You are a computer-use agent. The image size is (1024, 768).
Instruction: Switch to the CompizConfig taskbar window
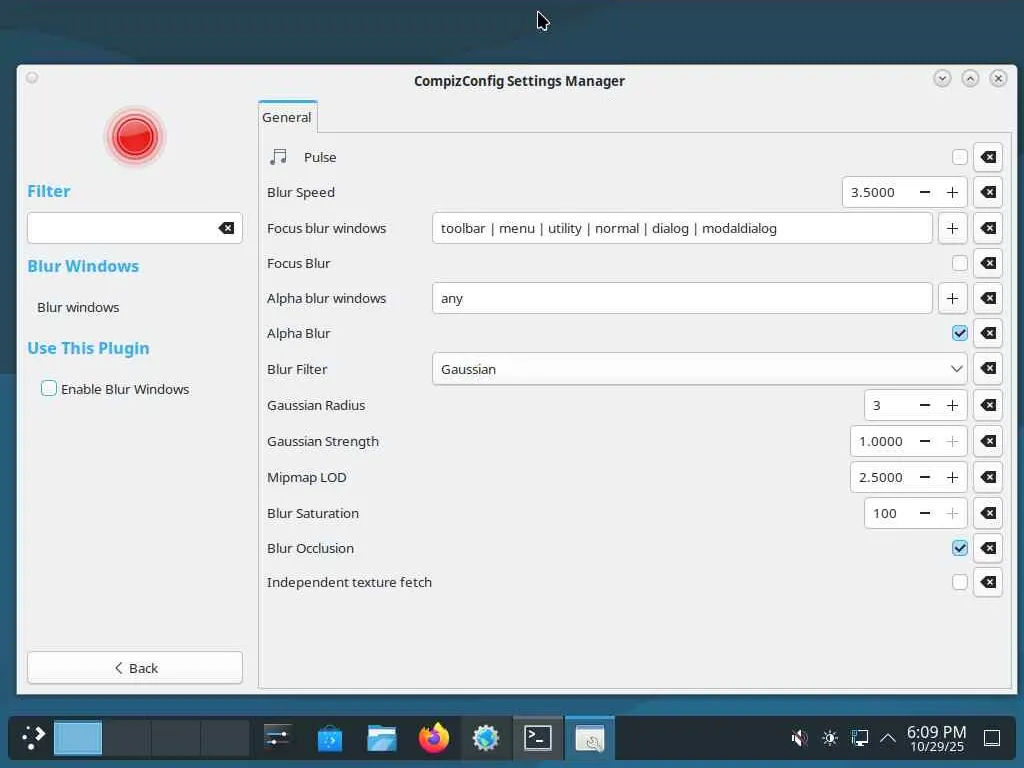[590, 738]
